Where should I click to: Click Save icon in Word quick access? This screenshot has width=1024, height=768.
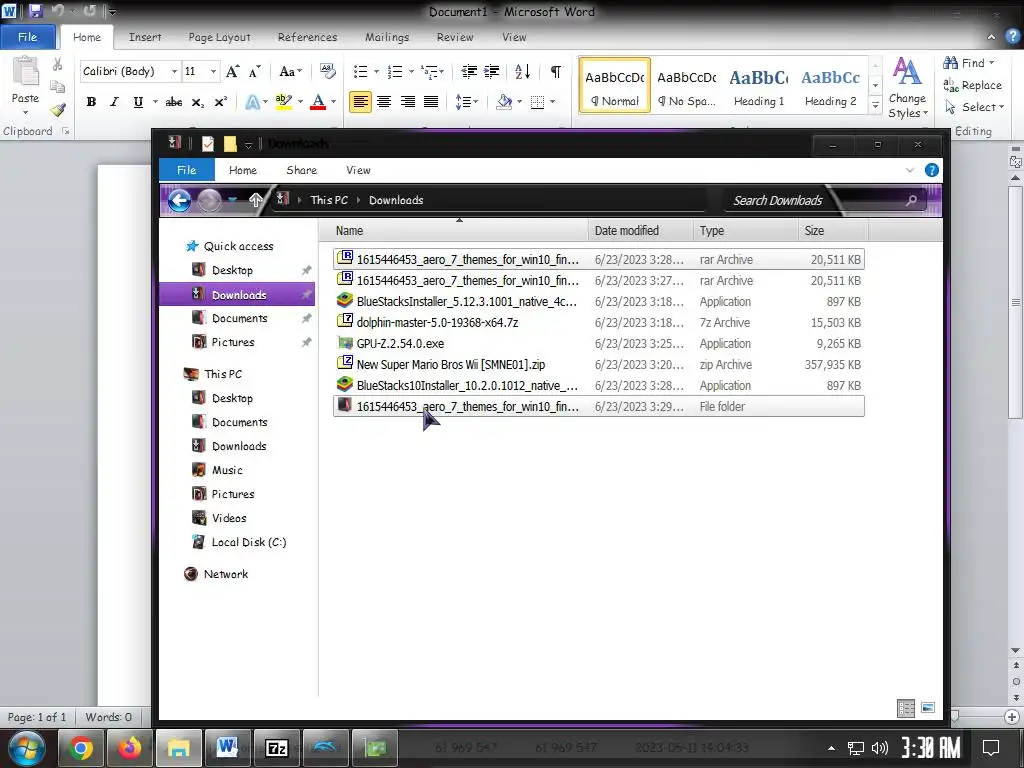click(x=36, y=10)
